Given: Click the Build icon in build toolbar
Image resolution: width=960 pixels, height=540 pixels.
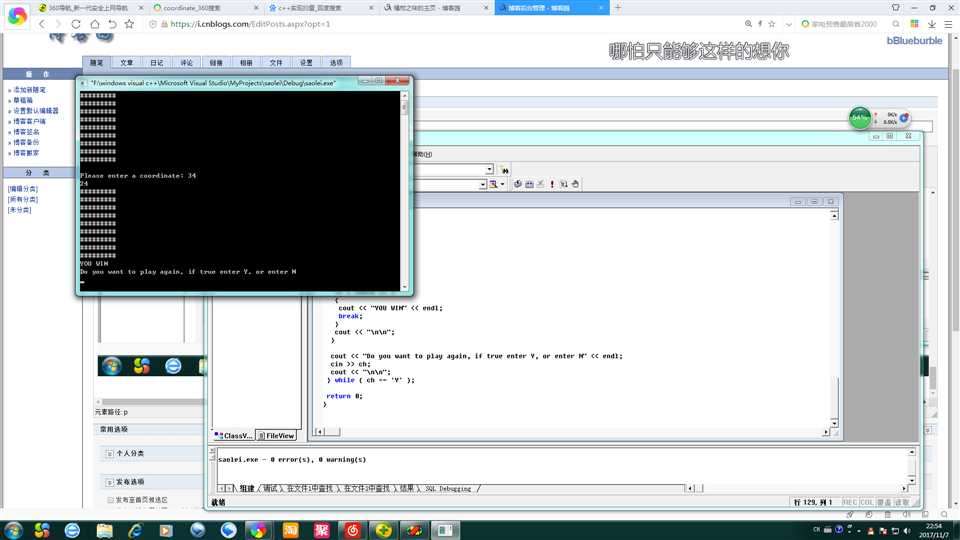Looking at the screenshot, I should (x=530, y=184).
